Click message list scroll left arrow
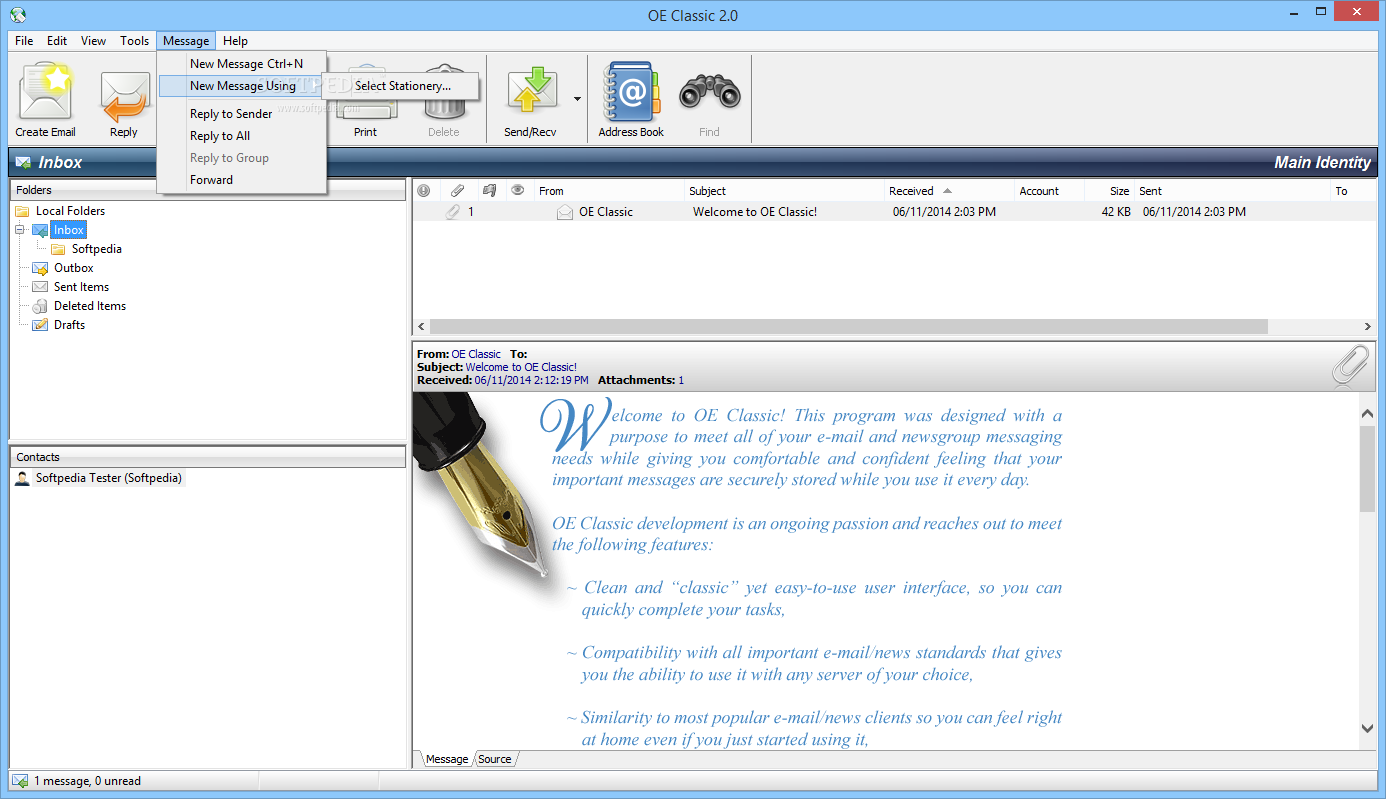This screenshot has height=799, width=1386. tap(421, 327)
